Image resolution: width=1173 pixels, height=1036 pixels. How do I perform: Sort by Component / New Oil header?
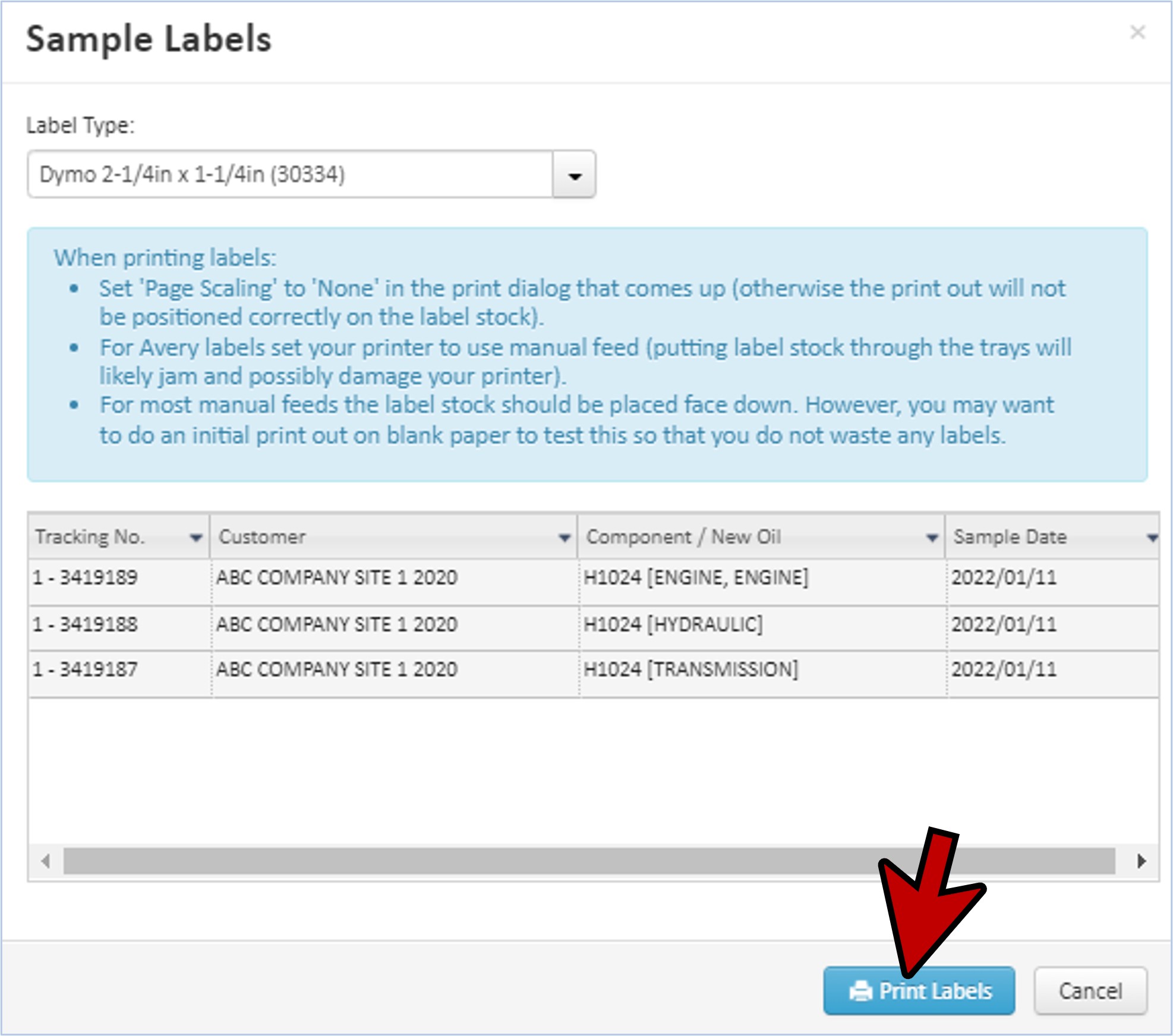[x=683, y=537]
